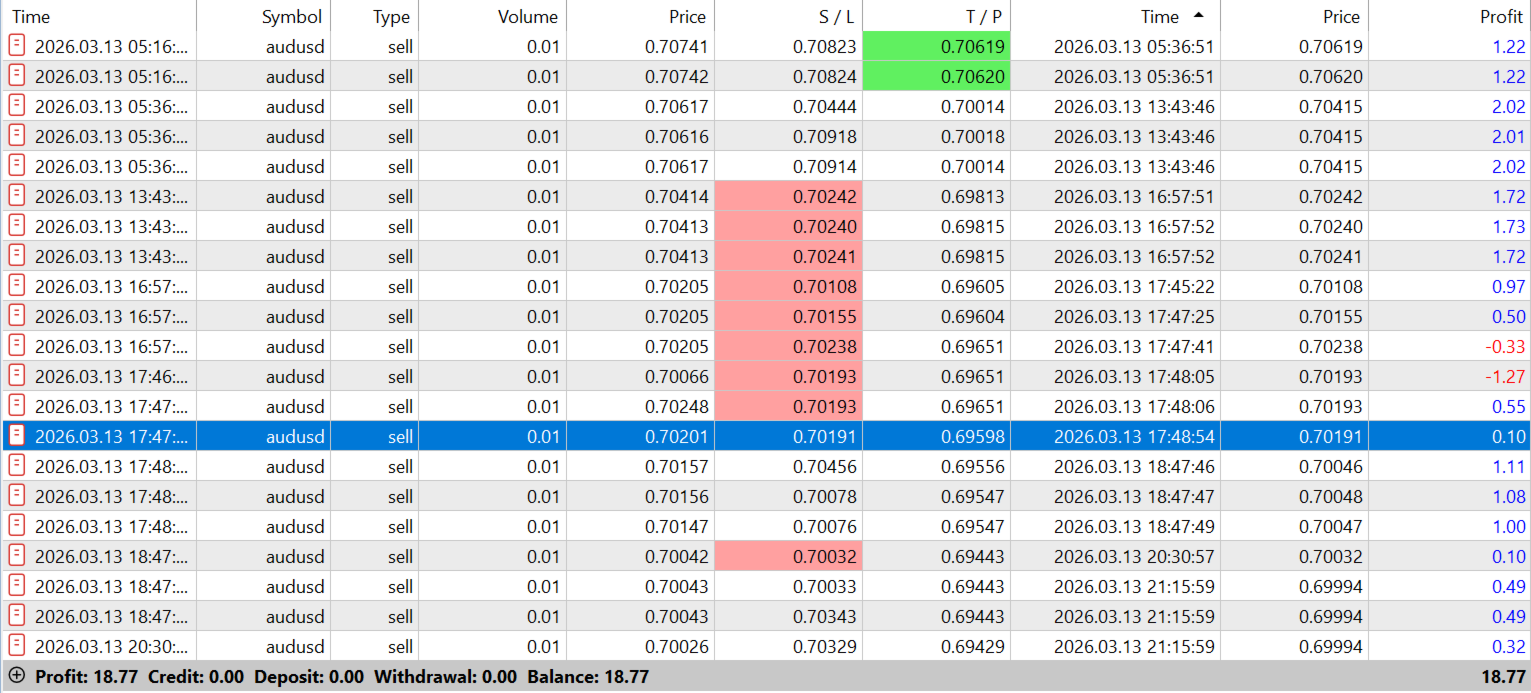Click the order icon of the row with profit 0.50

coord(17,316)
